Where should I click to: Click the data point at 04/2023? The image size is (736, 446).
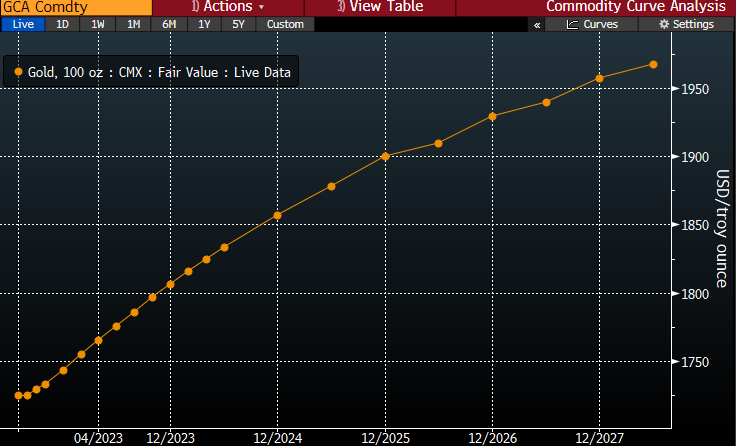pyautogui.click(x=99, y=340)
